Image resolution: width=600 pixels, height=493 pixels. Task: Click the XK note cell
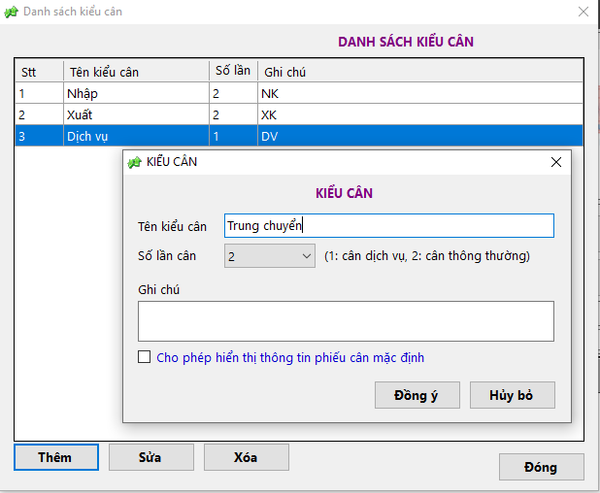pyautogui.click(x=420, y=115)
